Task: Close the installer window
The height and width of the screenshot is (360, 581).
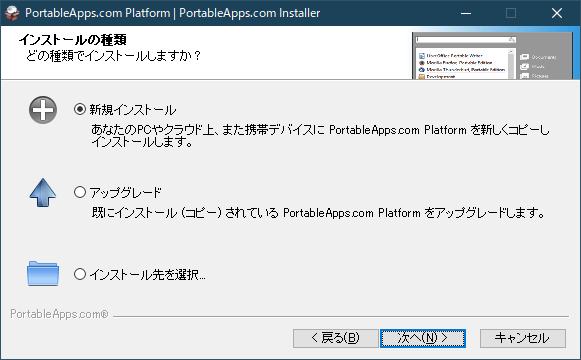Action: [557, 13]
